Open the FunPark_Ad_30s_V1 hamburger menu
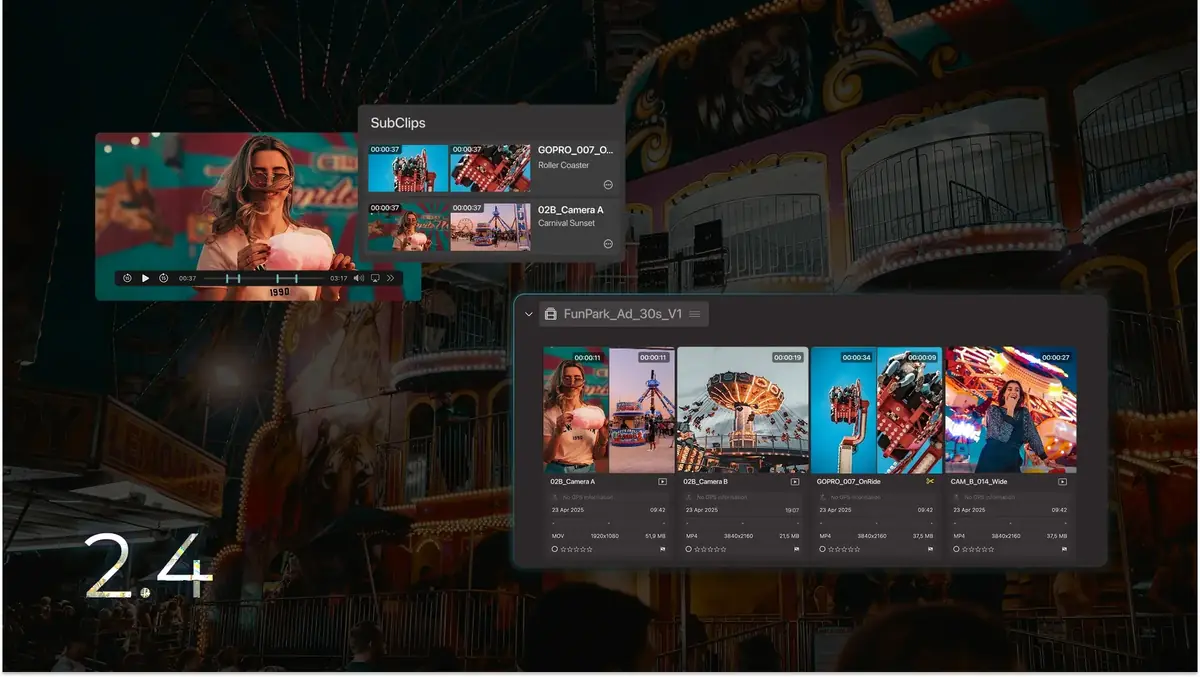Screen dimensions: 1200x677 [695, 314]
